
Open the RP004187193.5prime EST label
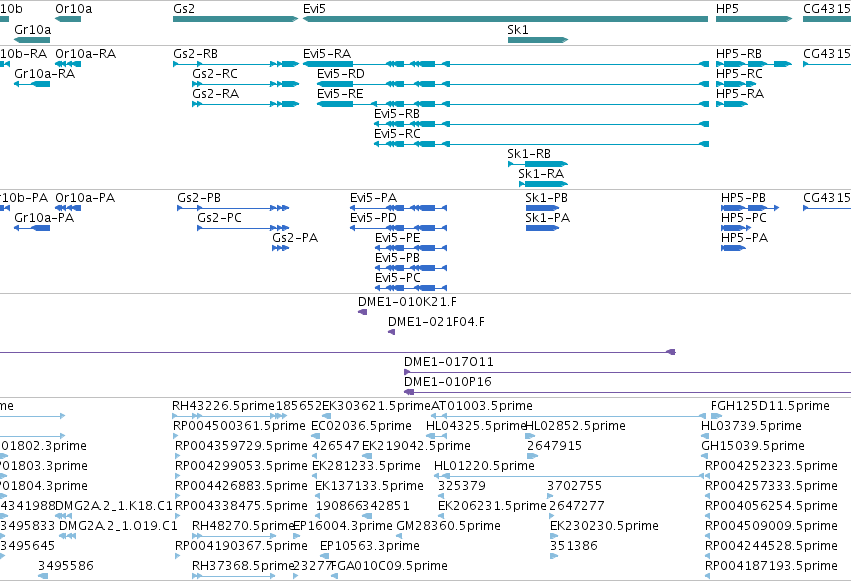pos(771,566)
